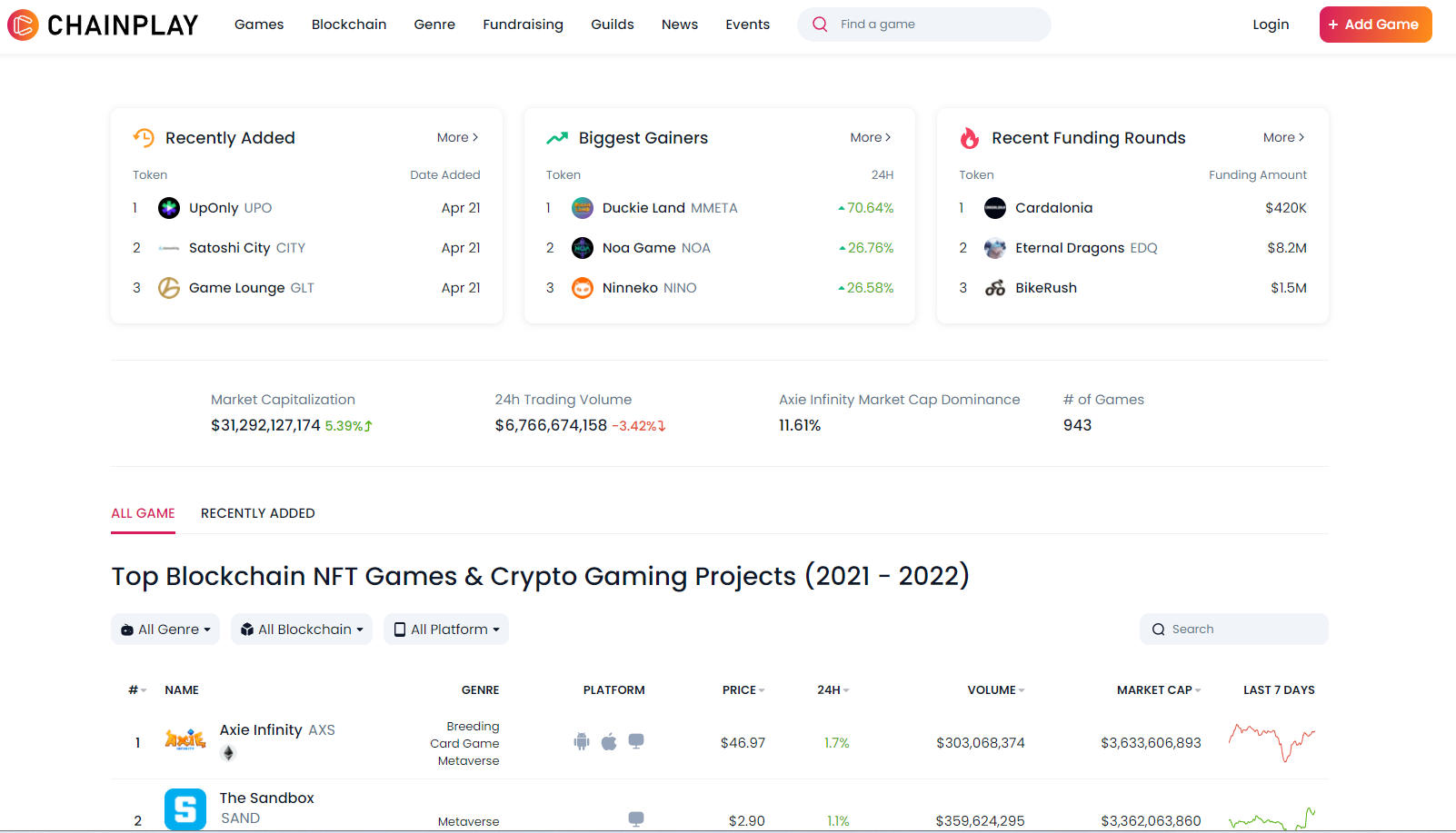Click the $3,633,606,893 market cap cell
The image size is (1456, 833).
(1151, 743)
